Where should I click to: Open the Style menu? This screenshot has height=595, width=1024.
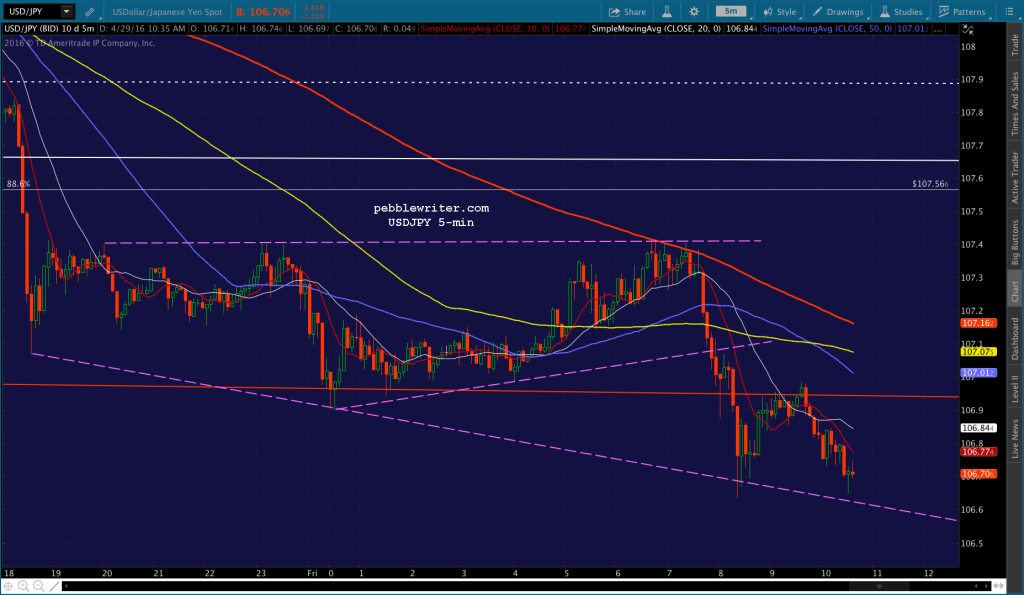780,12
